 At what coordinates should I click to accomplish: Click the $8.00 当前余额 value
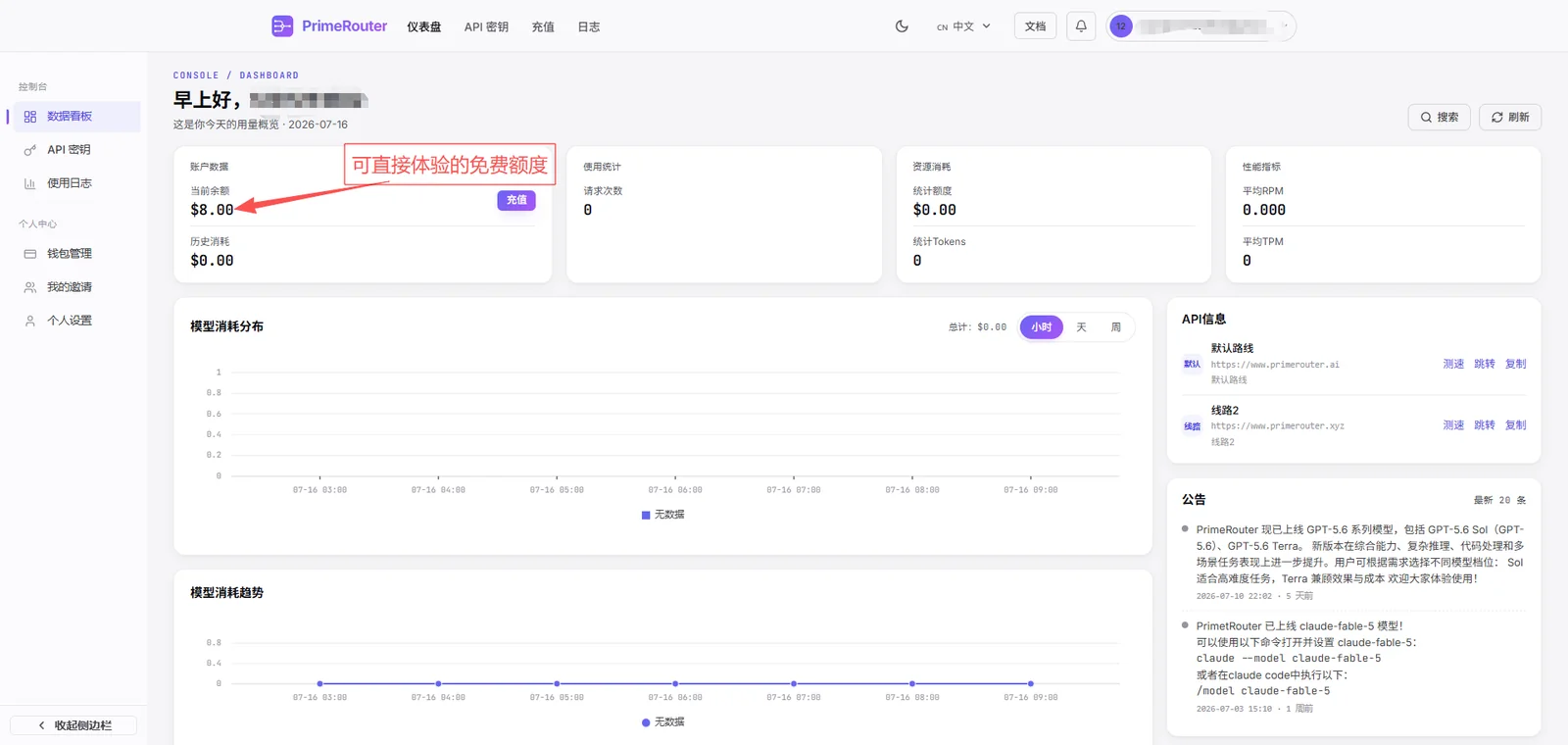tap(213, 210)
